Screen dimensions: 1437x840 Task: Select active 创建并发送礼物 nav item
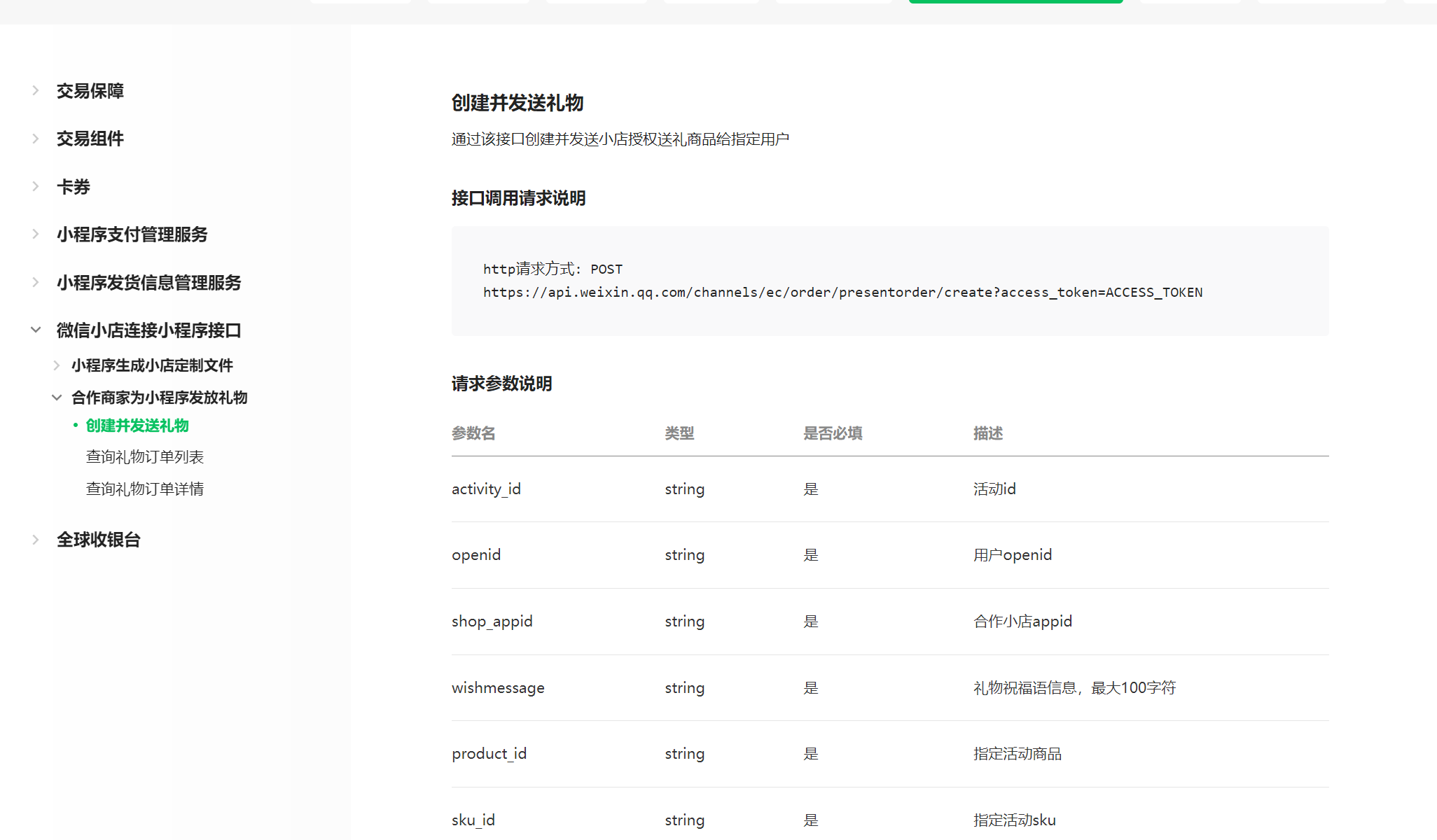pyautogui.click(x=137, y=426)
